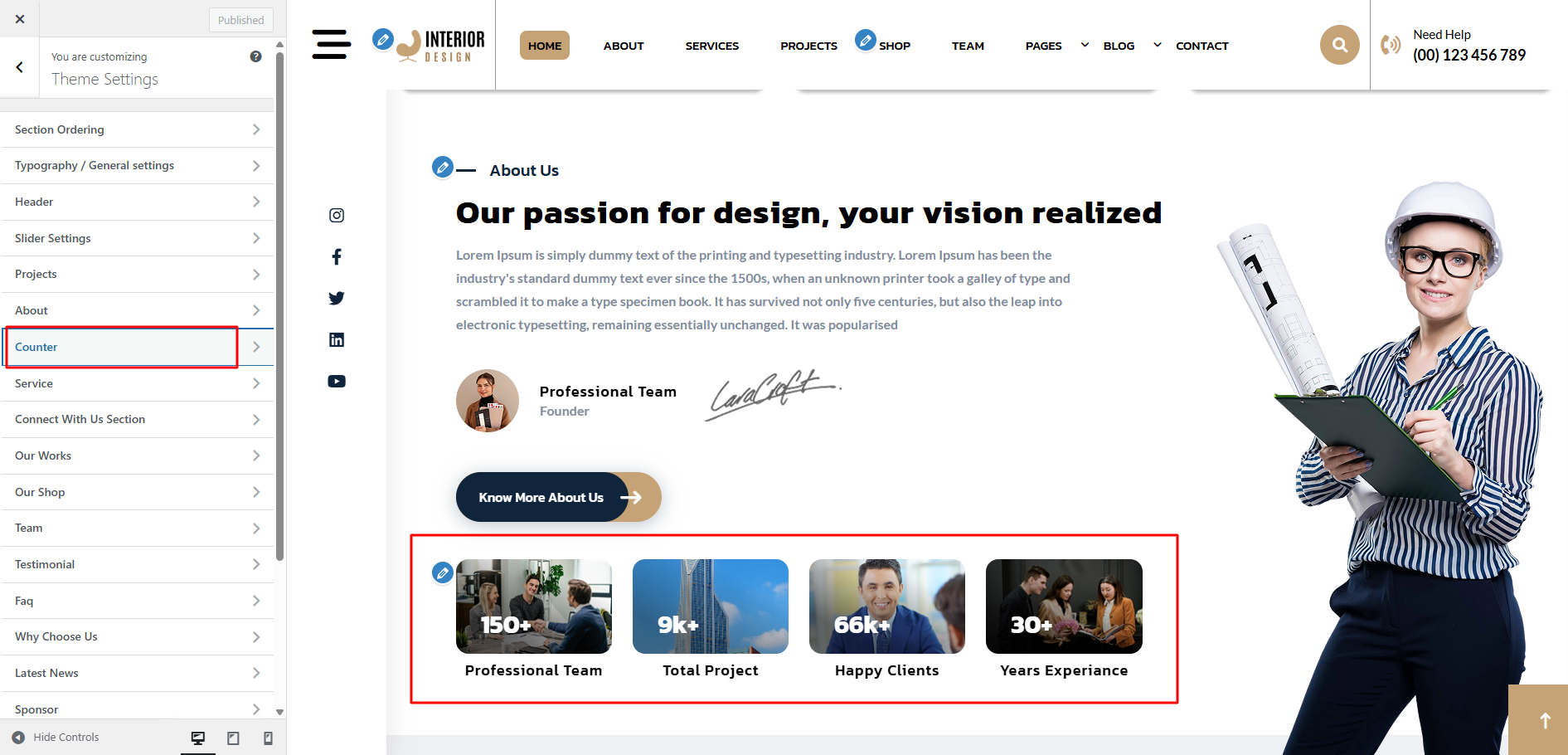
Task: Expand the BLOG dropdown menu
Action: (x=1158, y=45)
